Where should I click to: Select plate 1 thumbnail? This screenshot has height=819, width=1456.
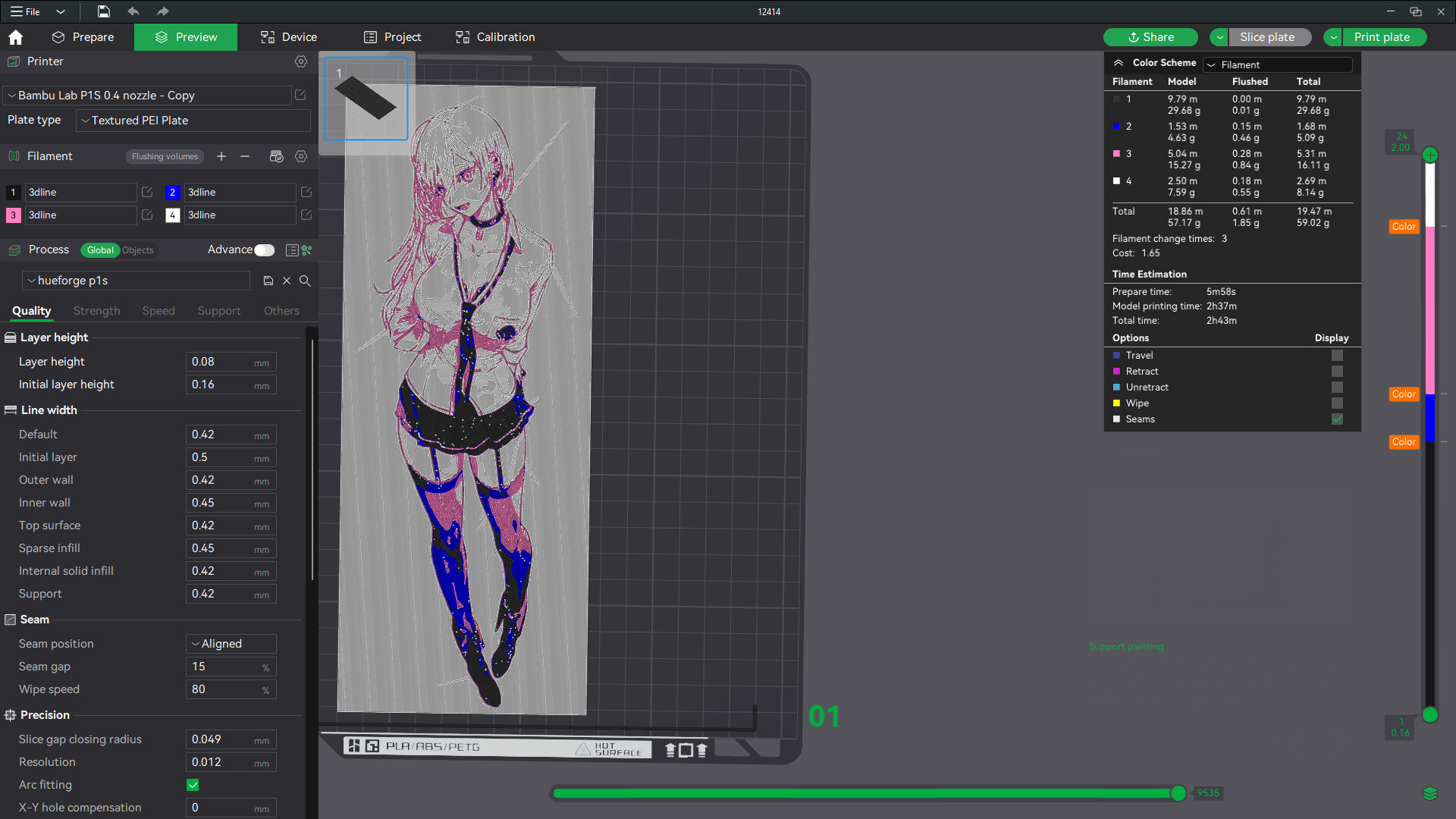(x=366, y=99)
